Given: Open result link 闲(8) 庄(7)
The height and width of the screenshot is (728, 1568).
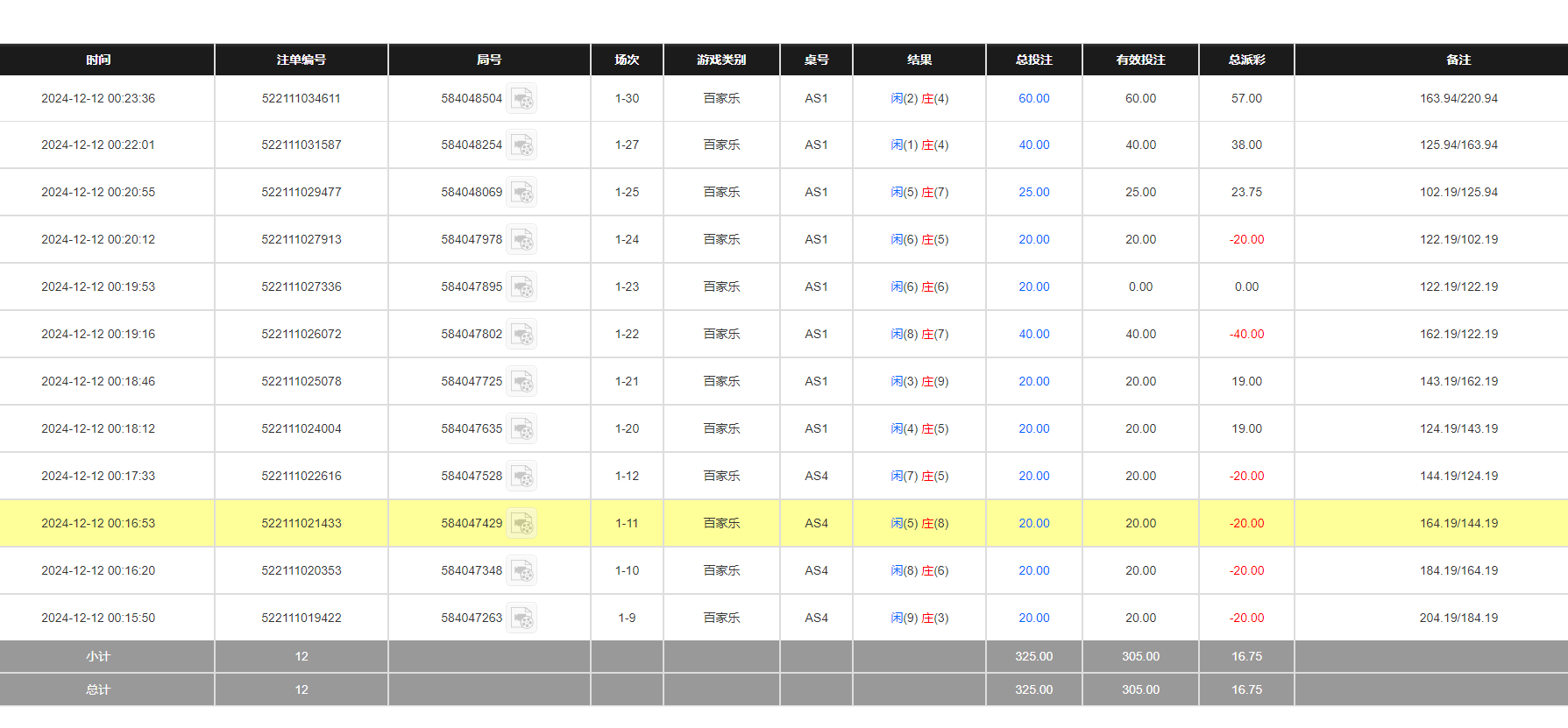Looking at the screenshot, I should [919, 335].
